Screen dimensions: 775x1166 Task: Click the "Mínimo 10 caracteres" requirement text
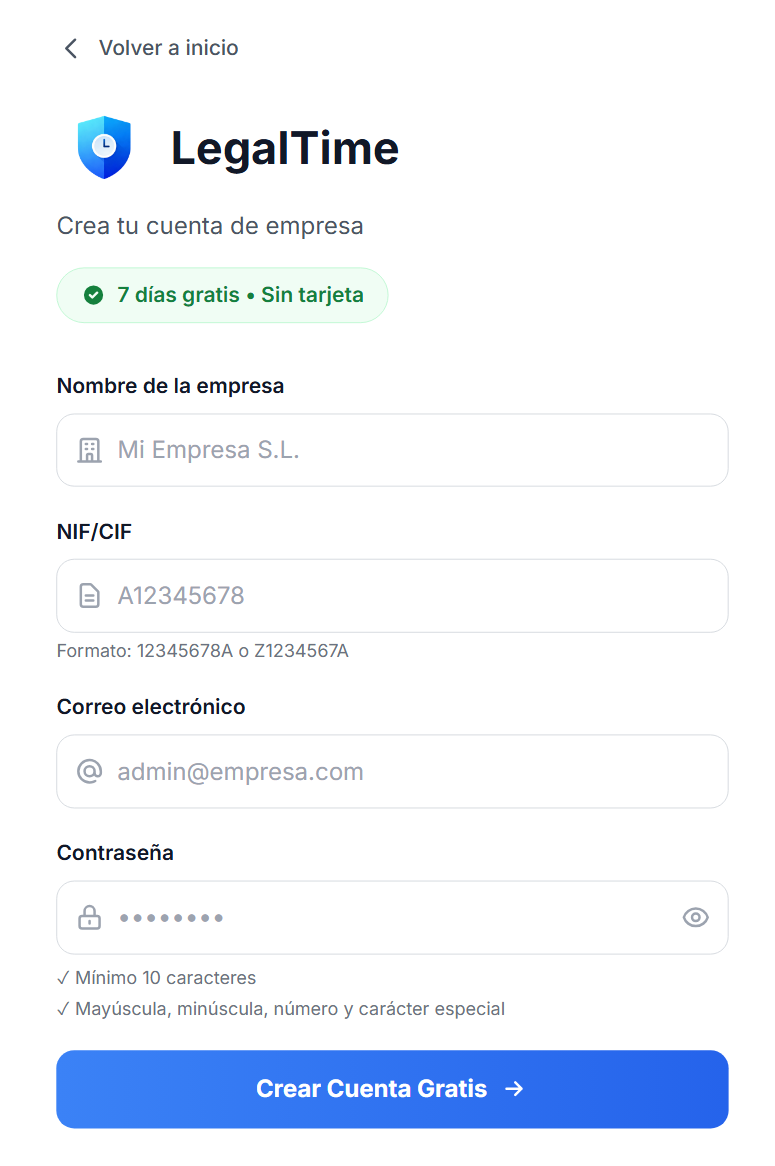165,978
